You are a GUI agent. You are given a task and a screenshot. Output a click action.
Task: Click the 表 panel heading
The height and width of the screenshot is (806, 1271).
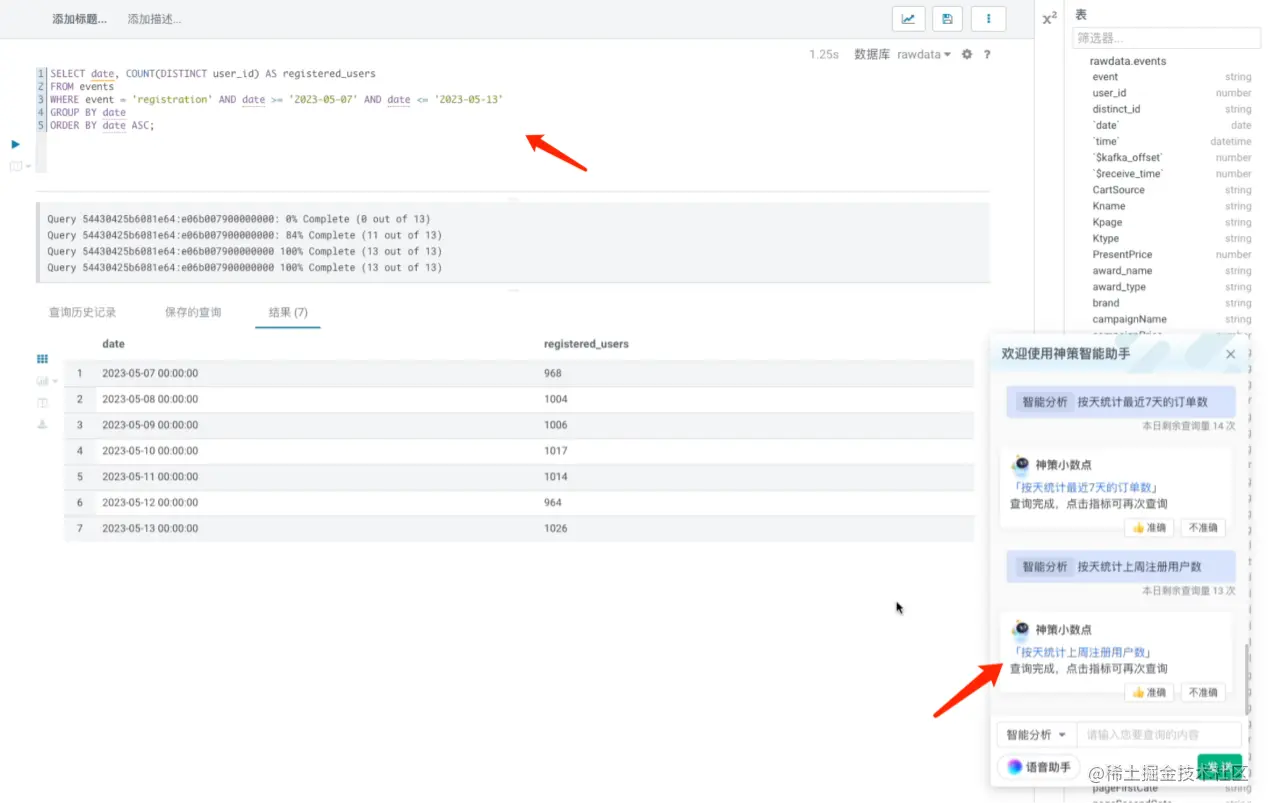[1081, 15]
